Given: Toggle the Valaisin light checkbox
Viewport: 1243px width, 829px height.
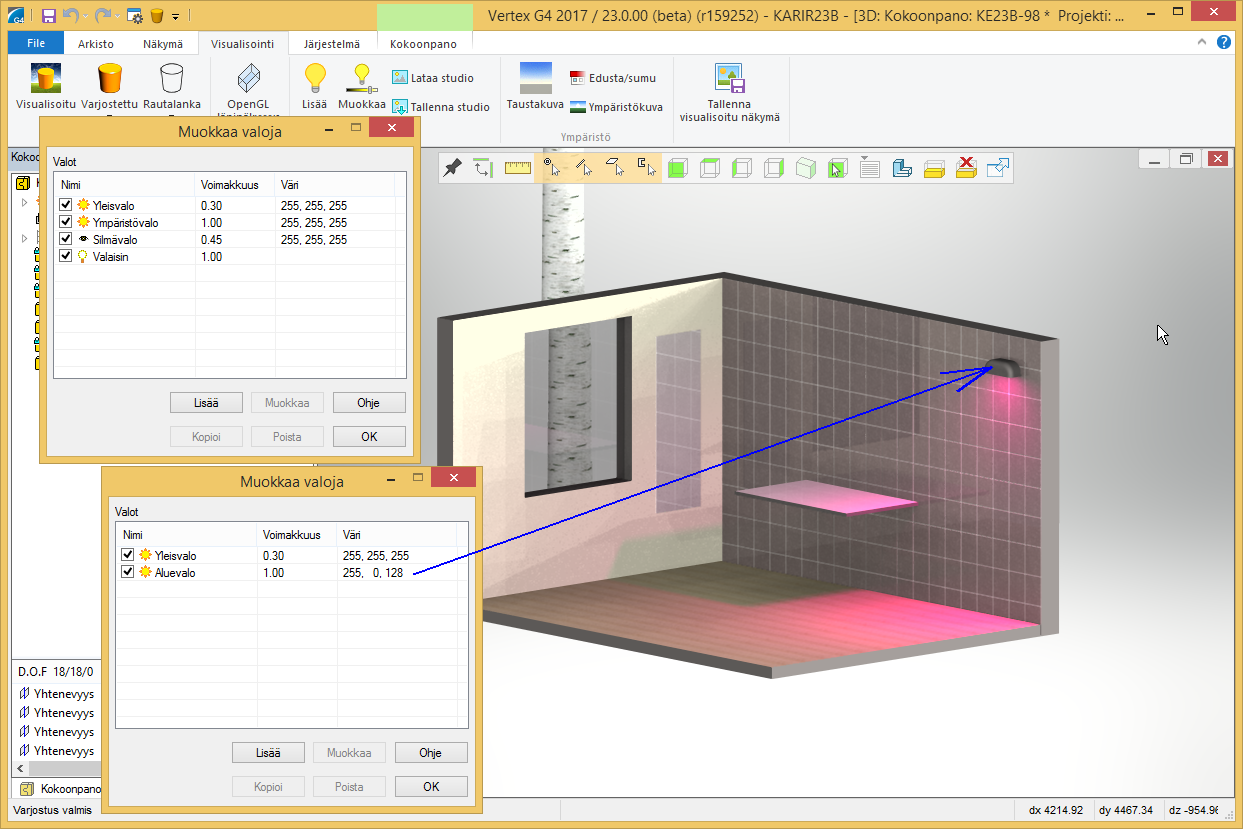Looking at the screenshot, I should [66, 256].
